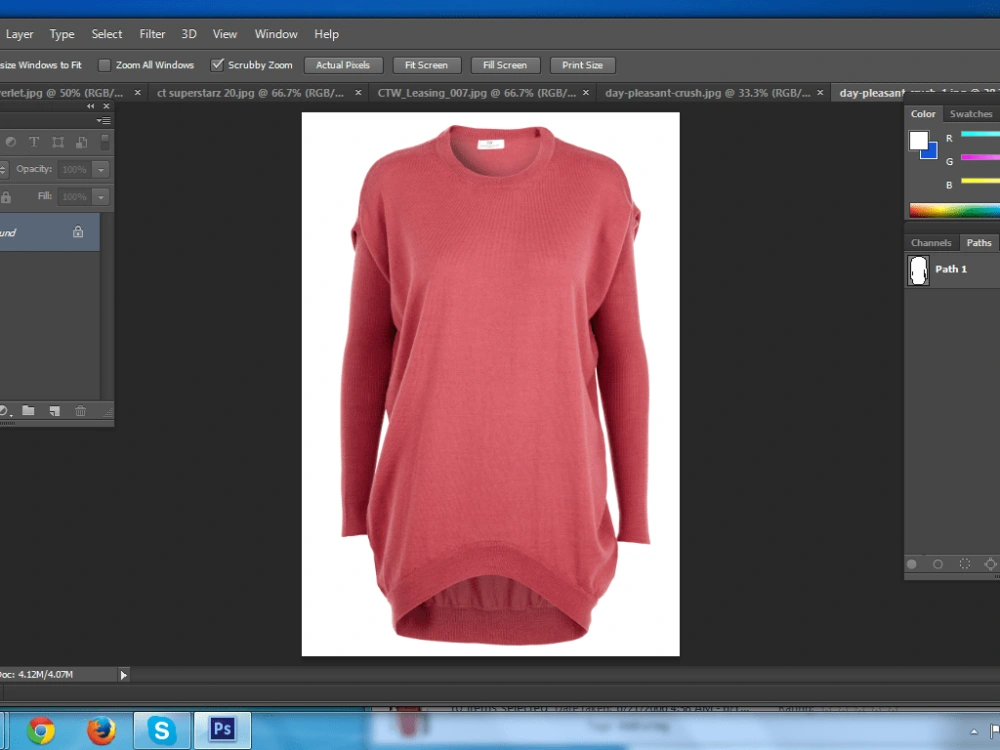Pick a color from the spectrum ramp

pyautogui.click(x=955, y=210)
